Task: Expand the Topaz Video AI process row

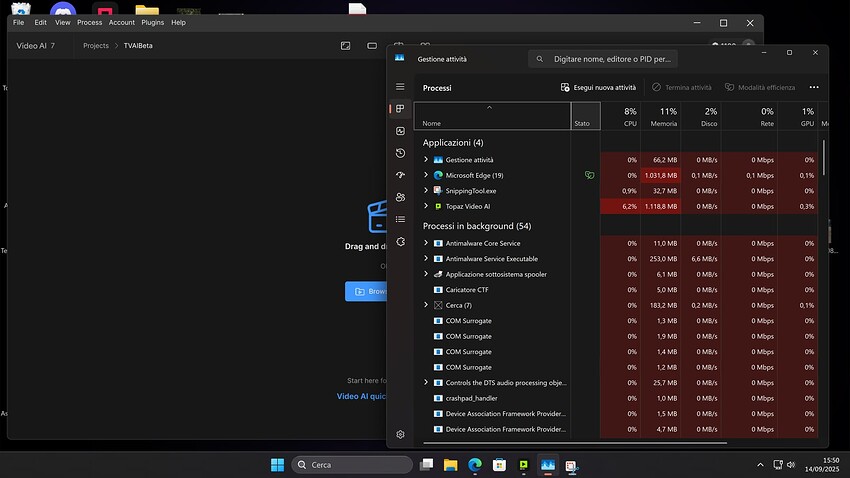Action: click(426, 206)
